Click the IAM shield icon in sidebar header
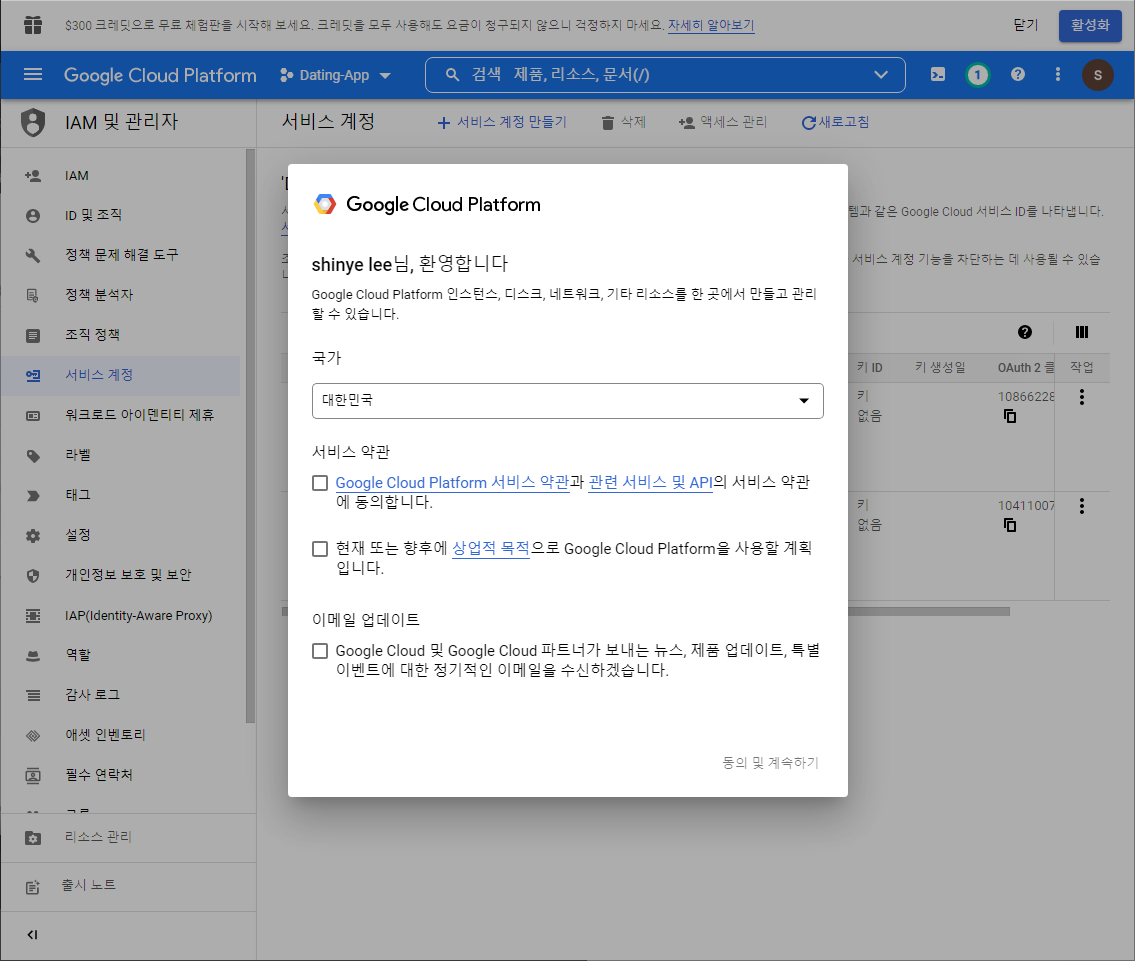Viewport: 1135px width, 961px height. [x=33, y=122]
